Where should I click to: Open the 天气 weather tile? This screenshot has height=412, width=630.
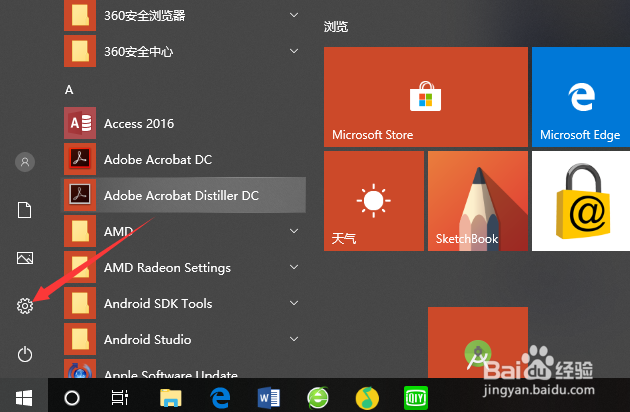374,201
